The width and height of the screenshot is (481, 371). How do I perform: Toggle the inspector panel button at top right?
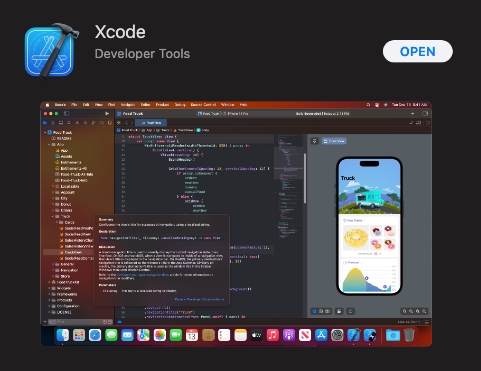coord(425,114)
